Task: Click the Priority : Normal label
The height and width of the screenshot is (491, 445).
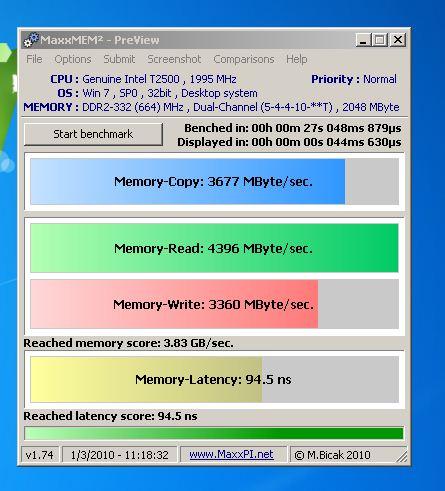Action: [354, 79]
